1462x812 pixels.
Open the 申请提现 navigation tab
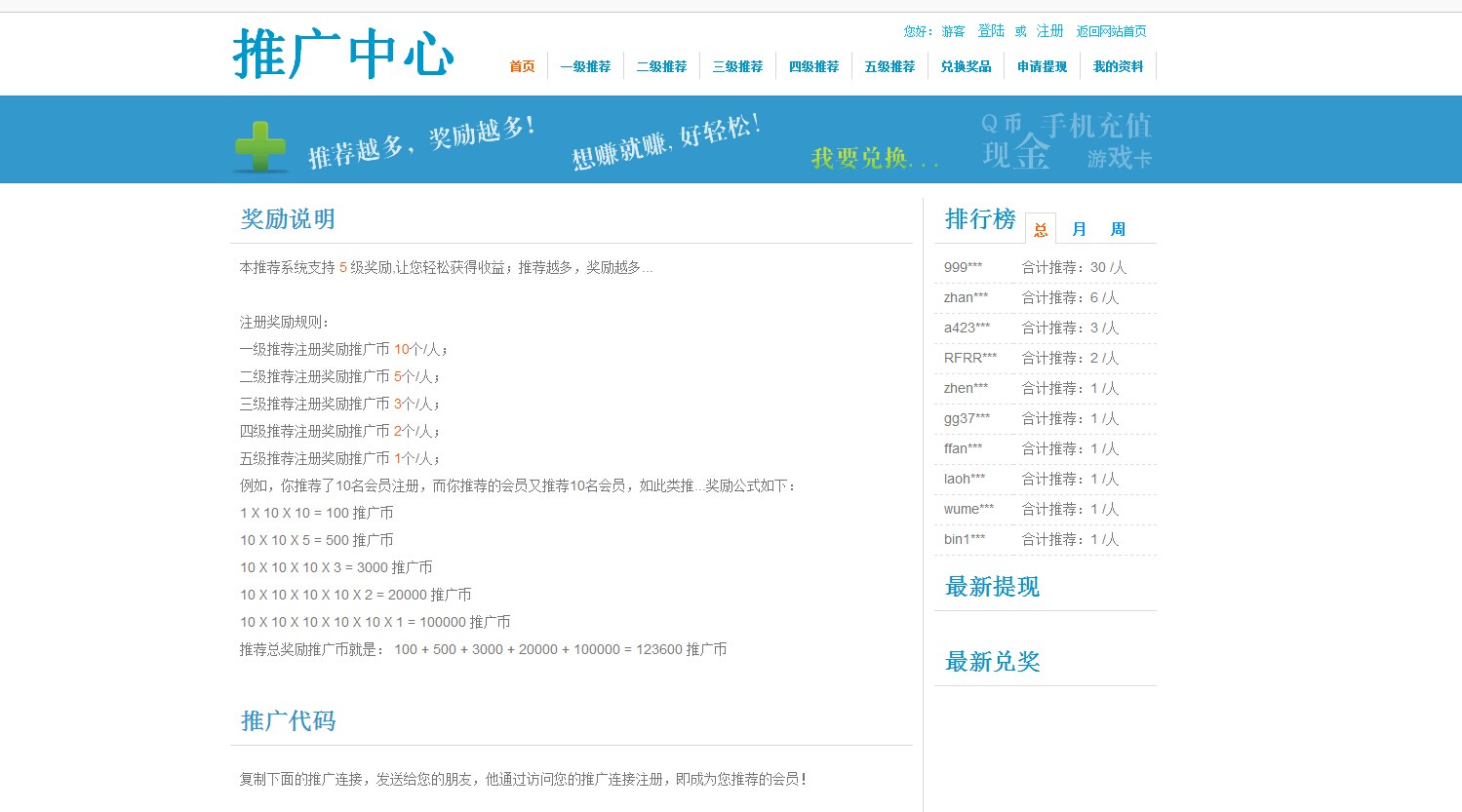coord(1041,65)
